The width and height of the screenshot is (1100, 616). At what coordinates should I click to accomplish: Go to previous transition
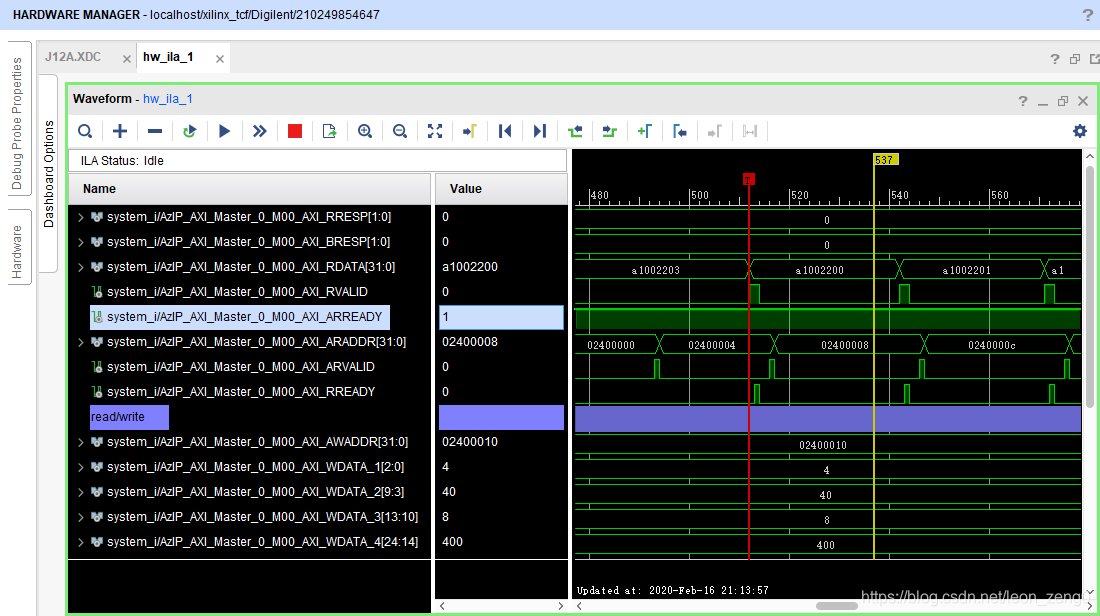pyautogui.click(x=575, y=131)
